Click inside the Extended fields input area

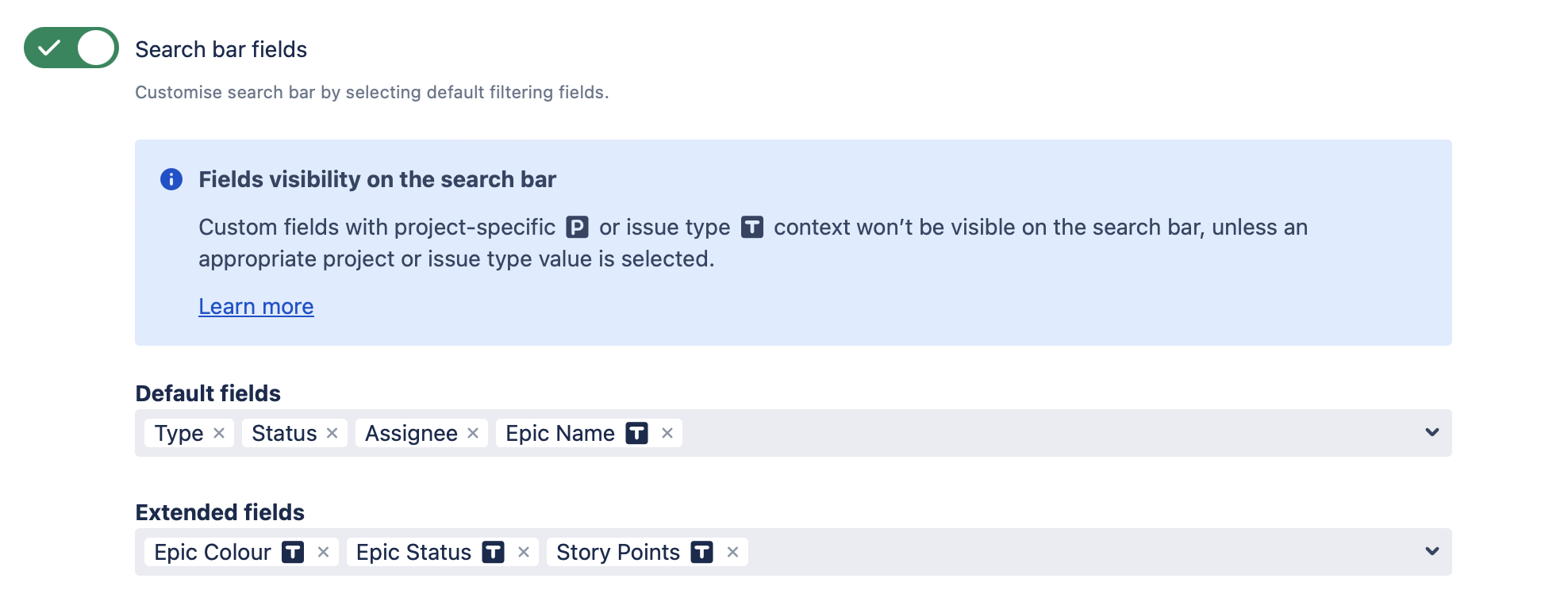[x=1071, y=552]
